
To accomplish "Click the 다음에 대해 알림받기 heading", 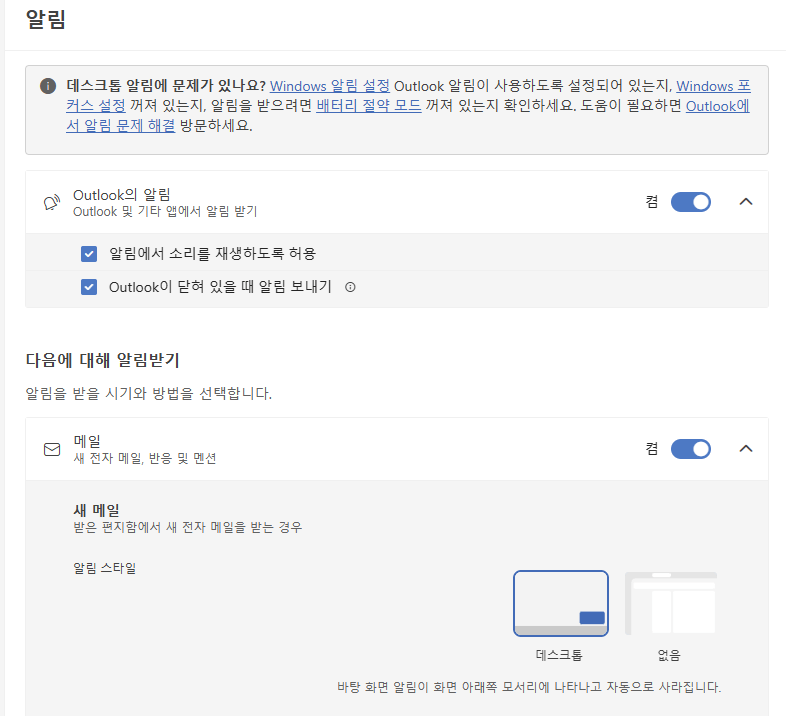I will [x=103, y=360].
